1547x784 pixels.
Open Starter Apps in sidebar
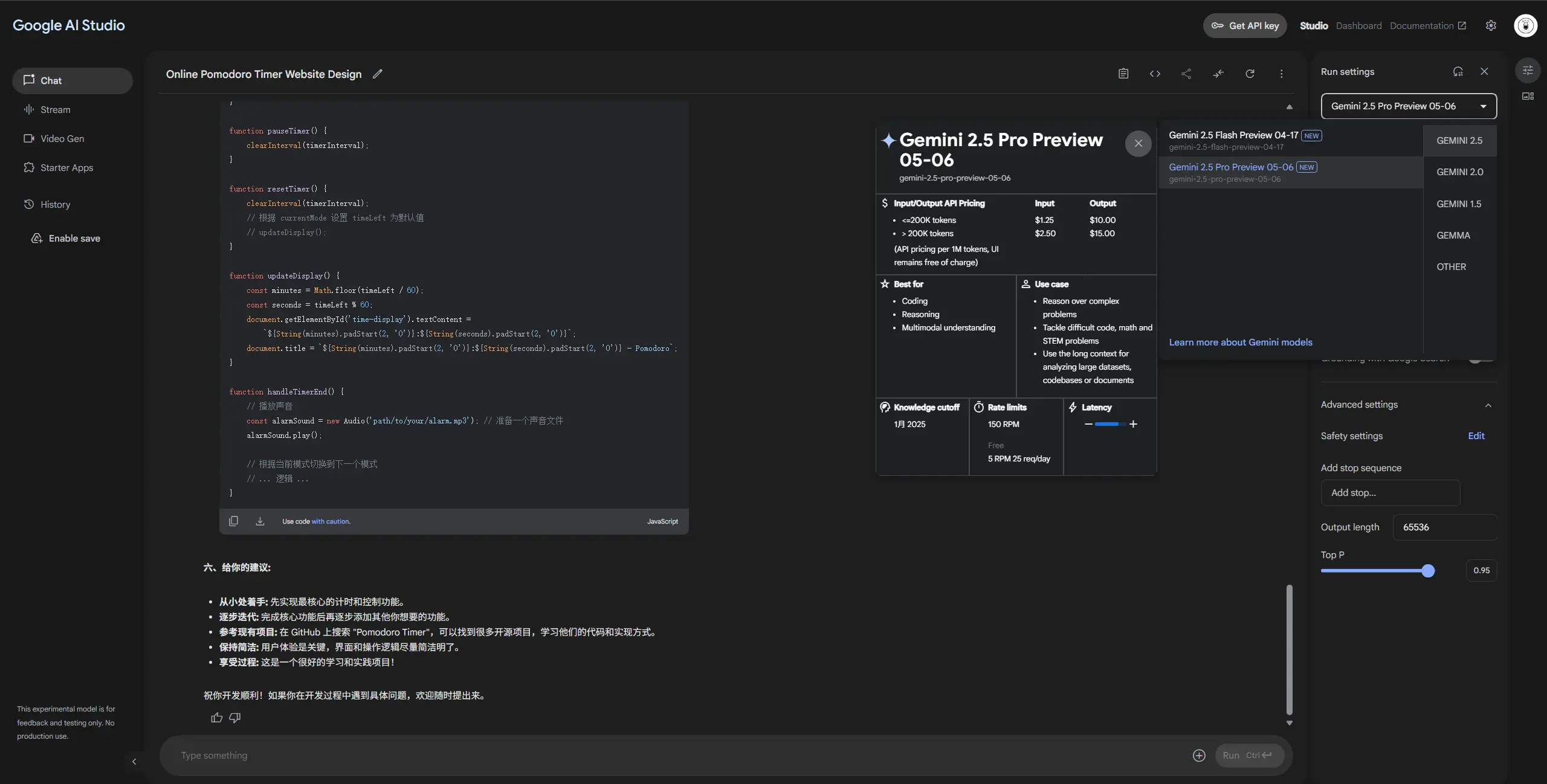coord(73,167)
